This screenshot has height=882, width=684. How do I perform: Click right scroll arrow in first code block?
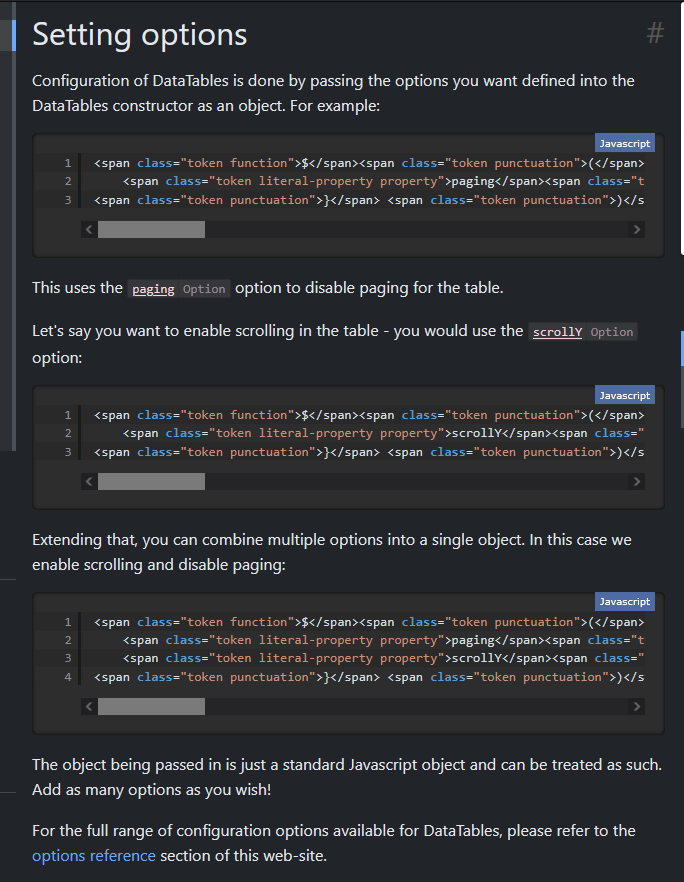click(x=637, y=230)
